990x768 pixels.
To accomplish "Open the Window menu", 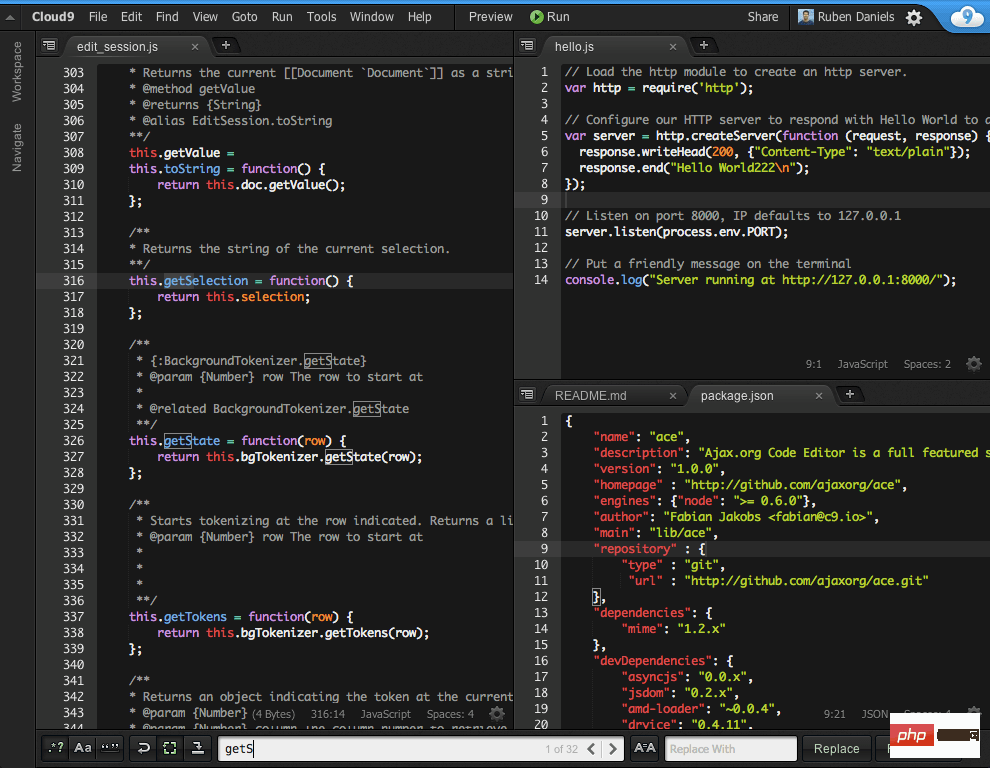I will point(372,17).
